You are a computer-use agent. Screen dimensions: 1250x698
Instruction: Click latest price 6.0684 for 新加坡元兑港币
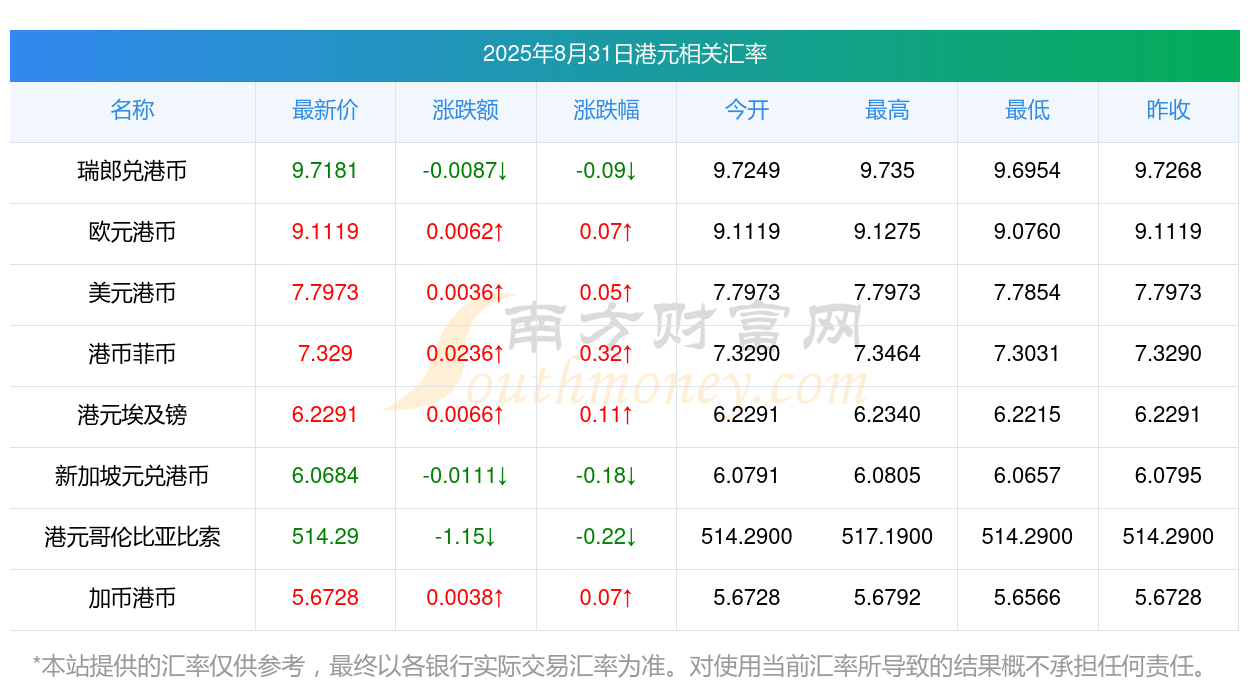[325, 476]
